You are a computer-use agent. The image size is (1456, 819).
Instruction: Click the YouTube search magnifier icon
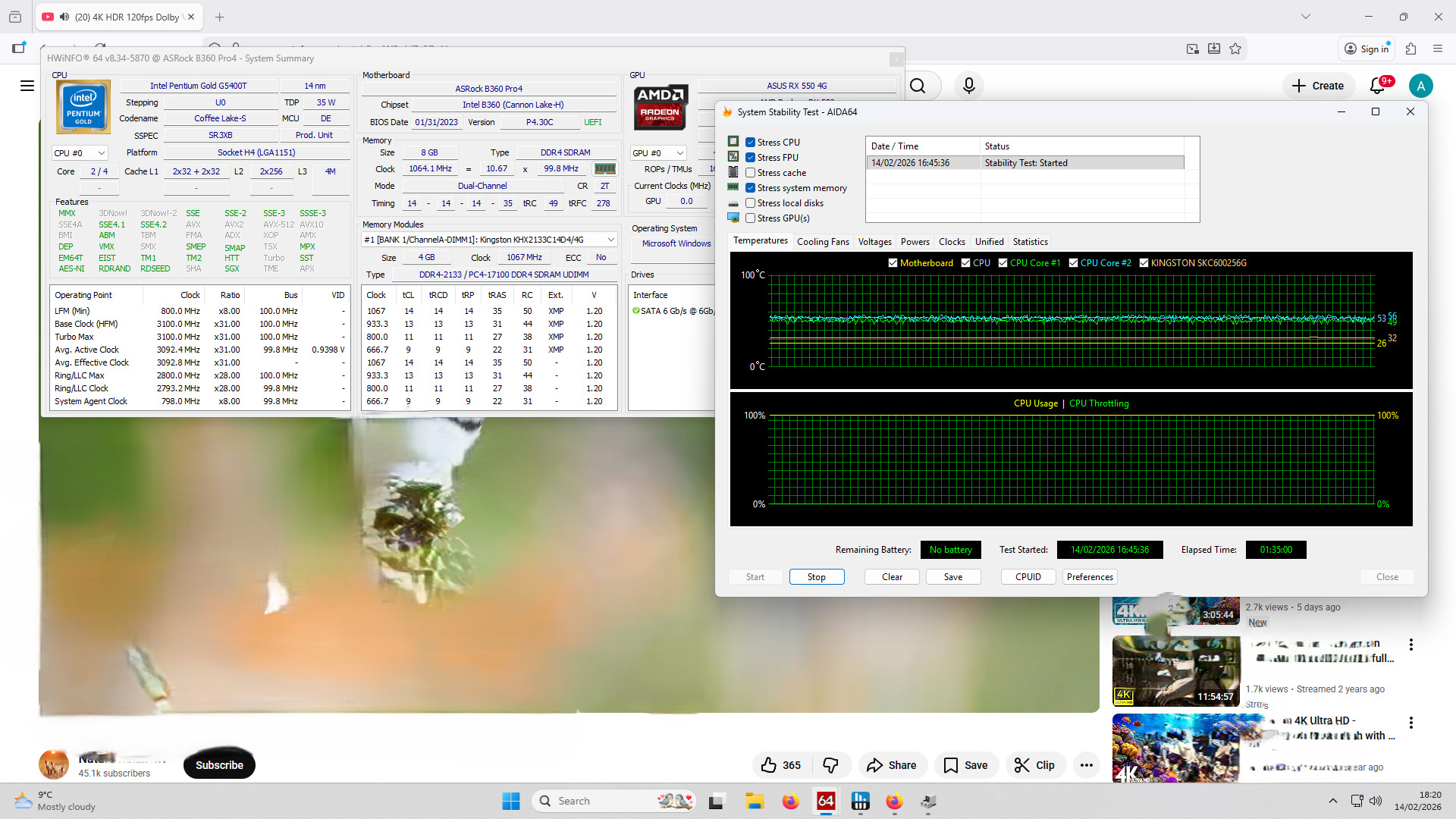point(918,86)
